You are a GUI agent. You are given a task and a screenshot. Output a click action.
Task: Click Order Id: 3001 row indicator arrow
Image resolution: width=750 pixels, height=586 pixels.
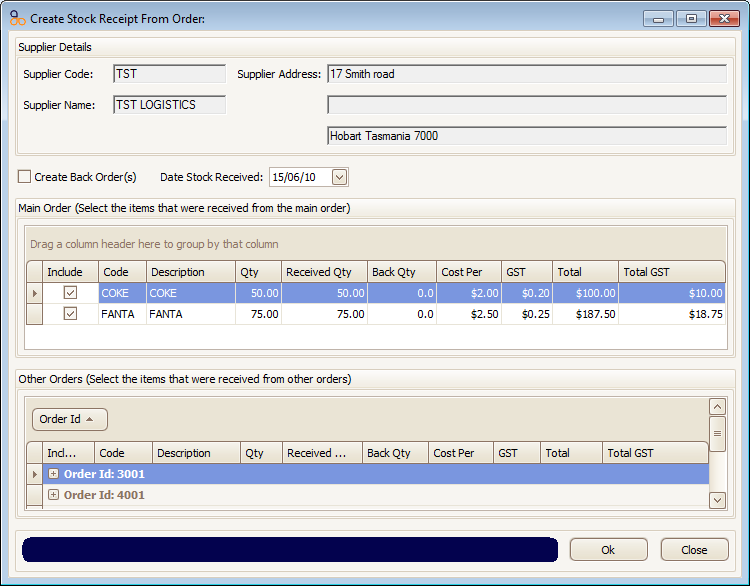pyautogui.click(x=34, y=474)
